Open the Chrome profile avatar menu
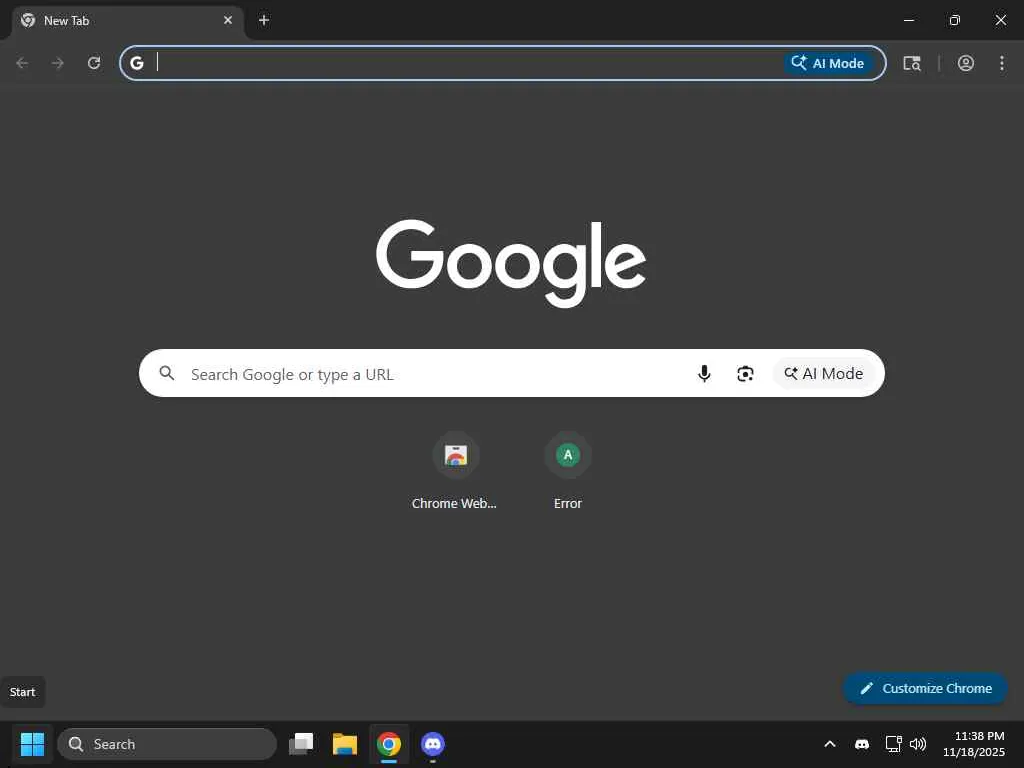Viewport: 1024px width, 768px height. (x=966, y=63)
